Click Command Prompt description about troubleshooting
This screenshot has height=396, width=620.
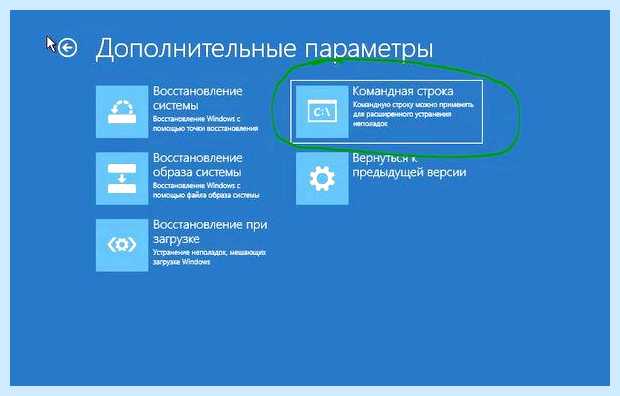point(413,114)
